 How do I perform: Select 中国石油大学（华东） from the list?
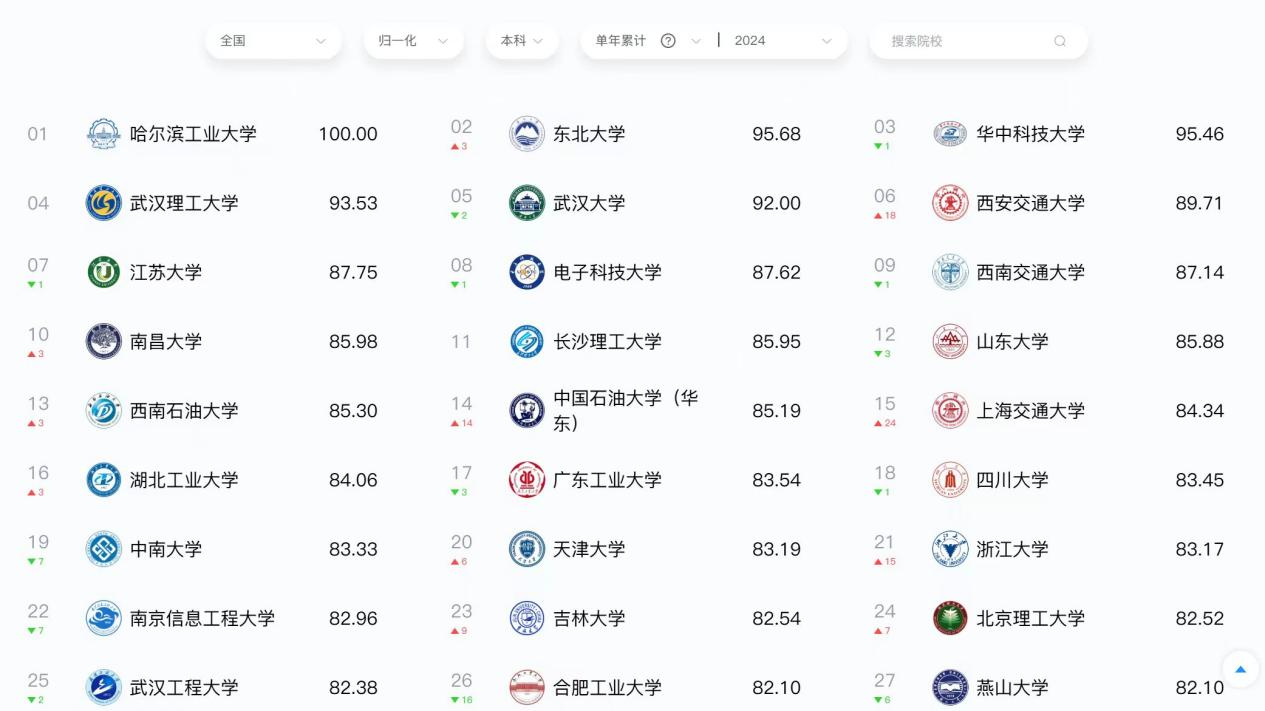(x=625, y=410)
